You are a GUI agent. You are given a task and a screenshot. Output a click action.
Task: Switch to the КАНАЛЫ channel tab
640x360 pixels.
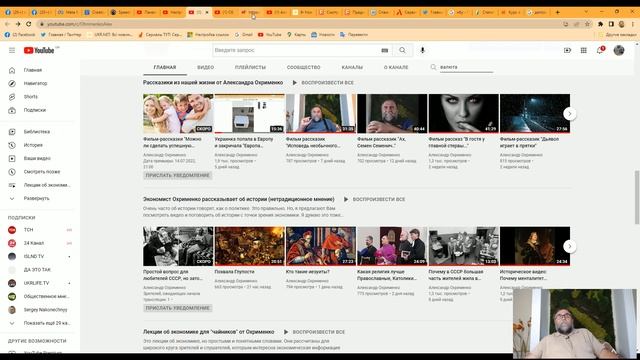(x=352, y=67)
